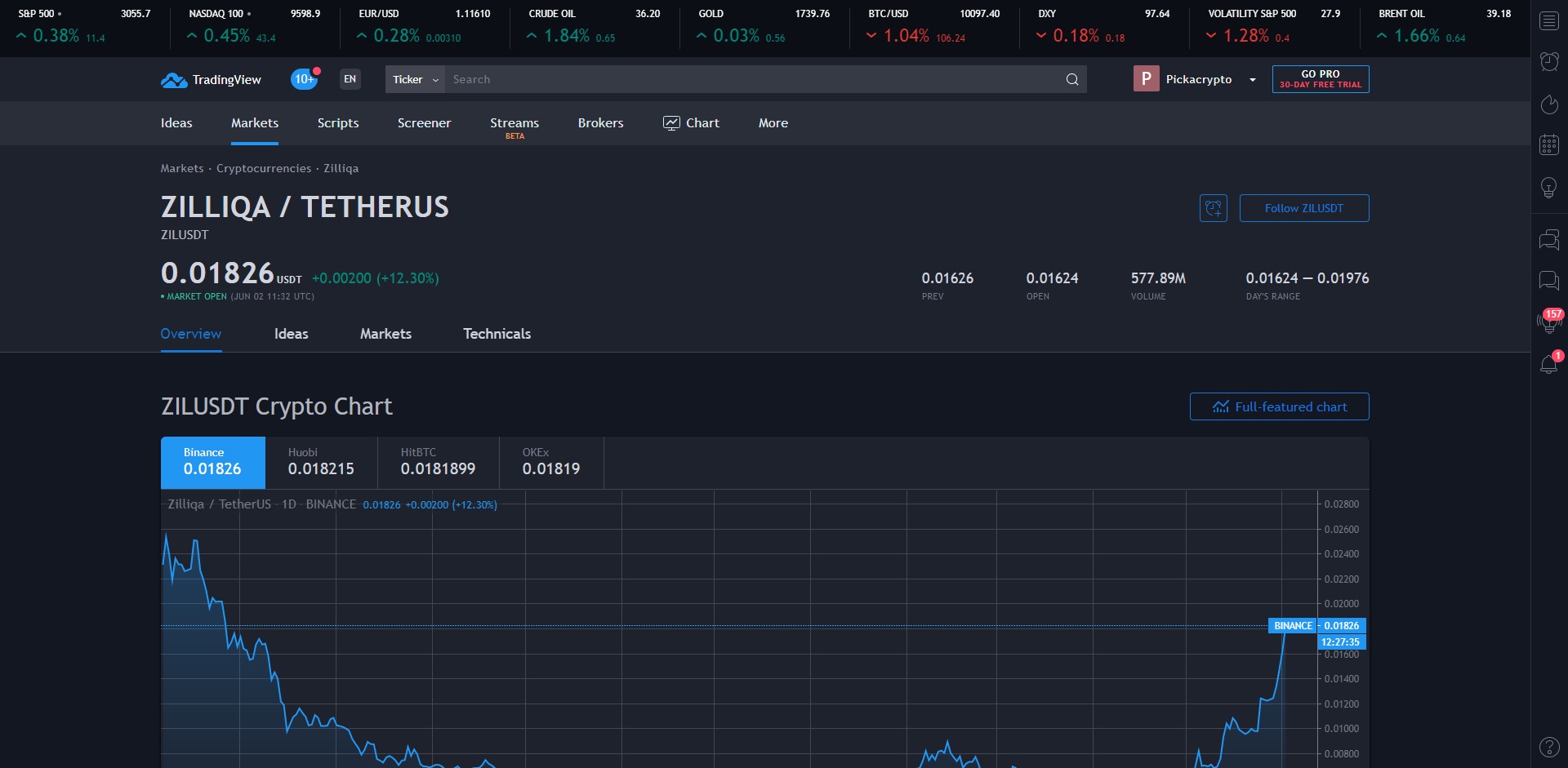Open ideas stream icon with 157 badge
The image size is (1568, 768).
click(x=1549, y=322)
